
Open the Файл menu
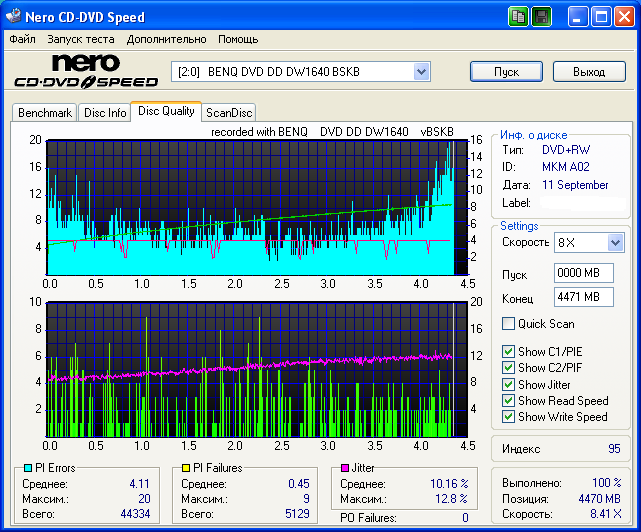click(22, 39)
